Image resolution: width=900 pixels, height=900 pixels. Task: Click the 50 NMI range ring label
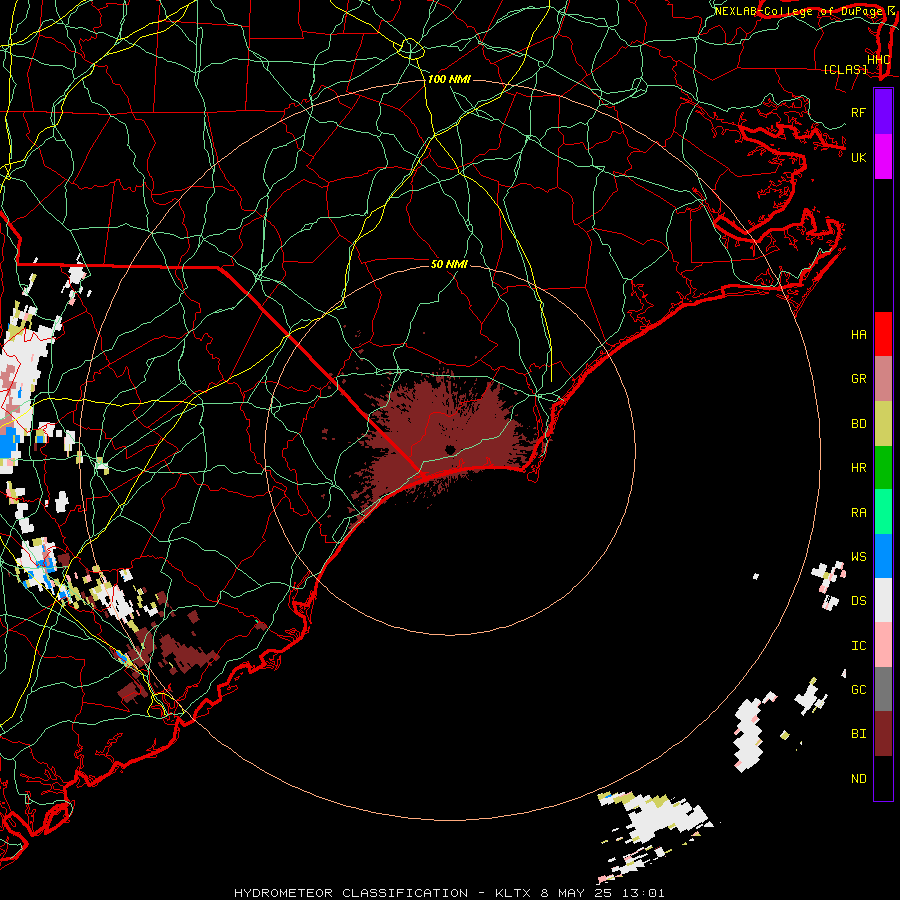coord(449,264)
